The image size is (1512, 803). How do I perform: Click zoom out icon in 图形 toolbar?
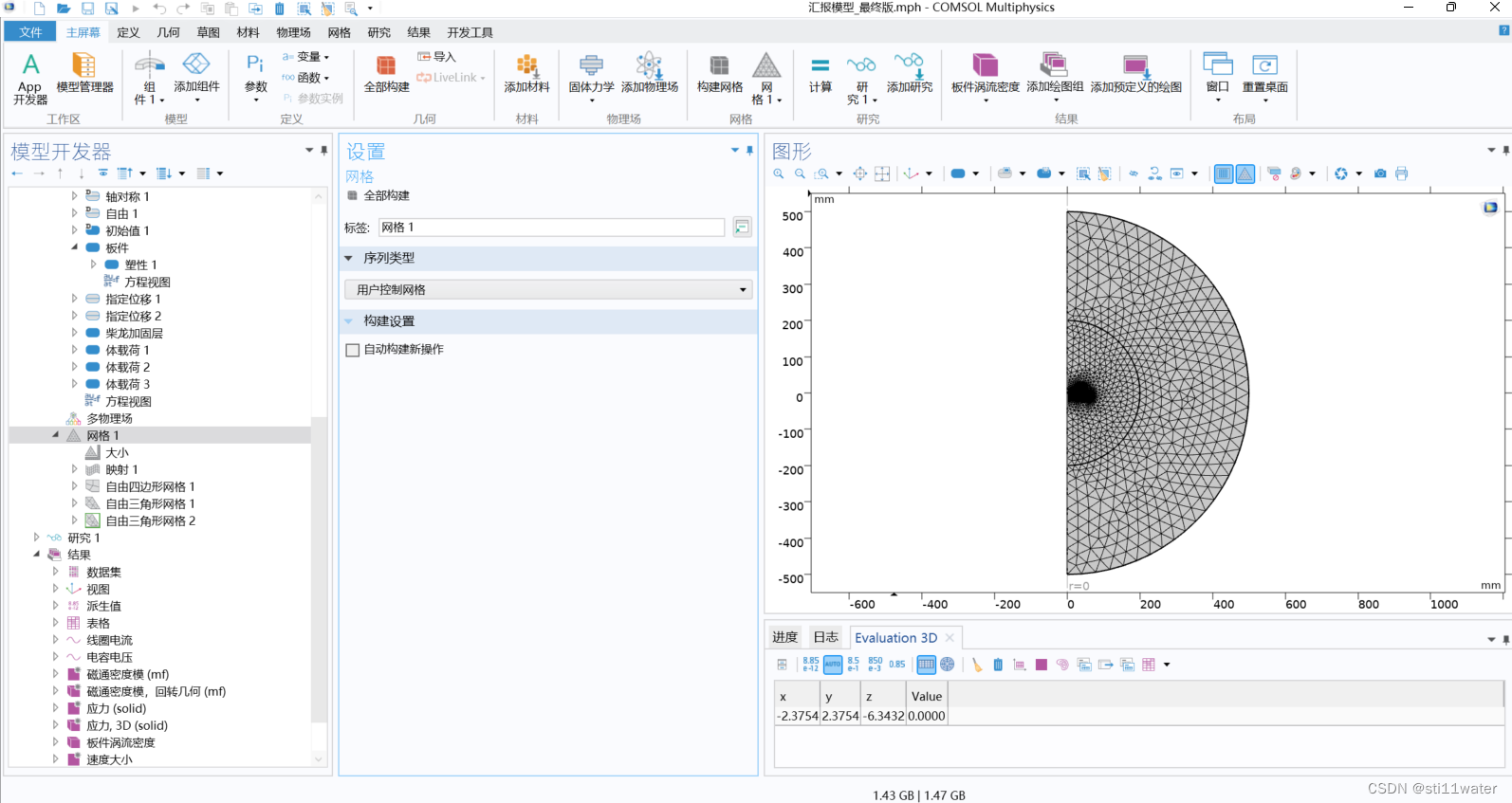[800, 173]
